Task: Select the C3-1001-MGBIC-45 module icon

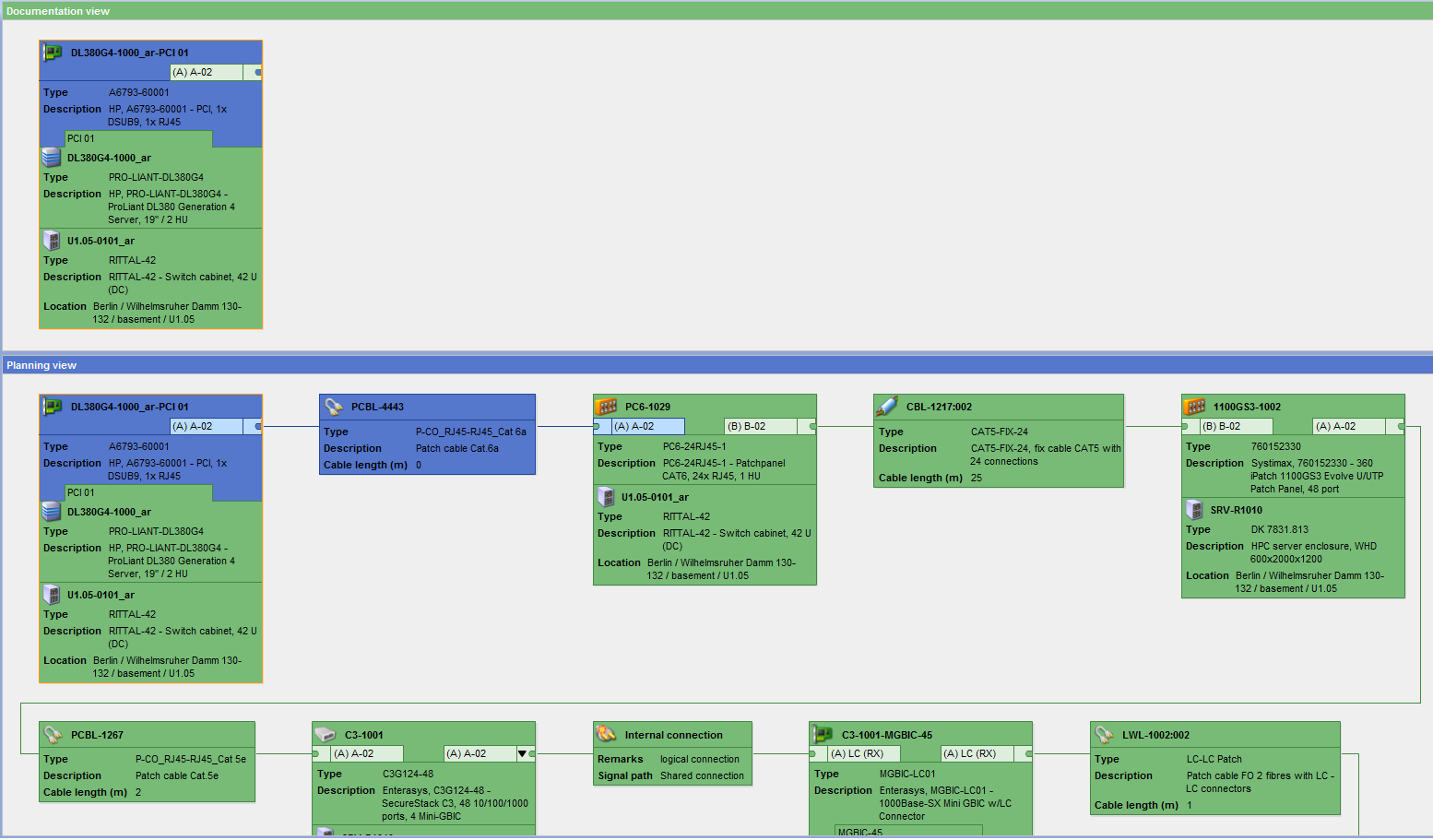Action: [823, 735]
